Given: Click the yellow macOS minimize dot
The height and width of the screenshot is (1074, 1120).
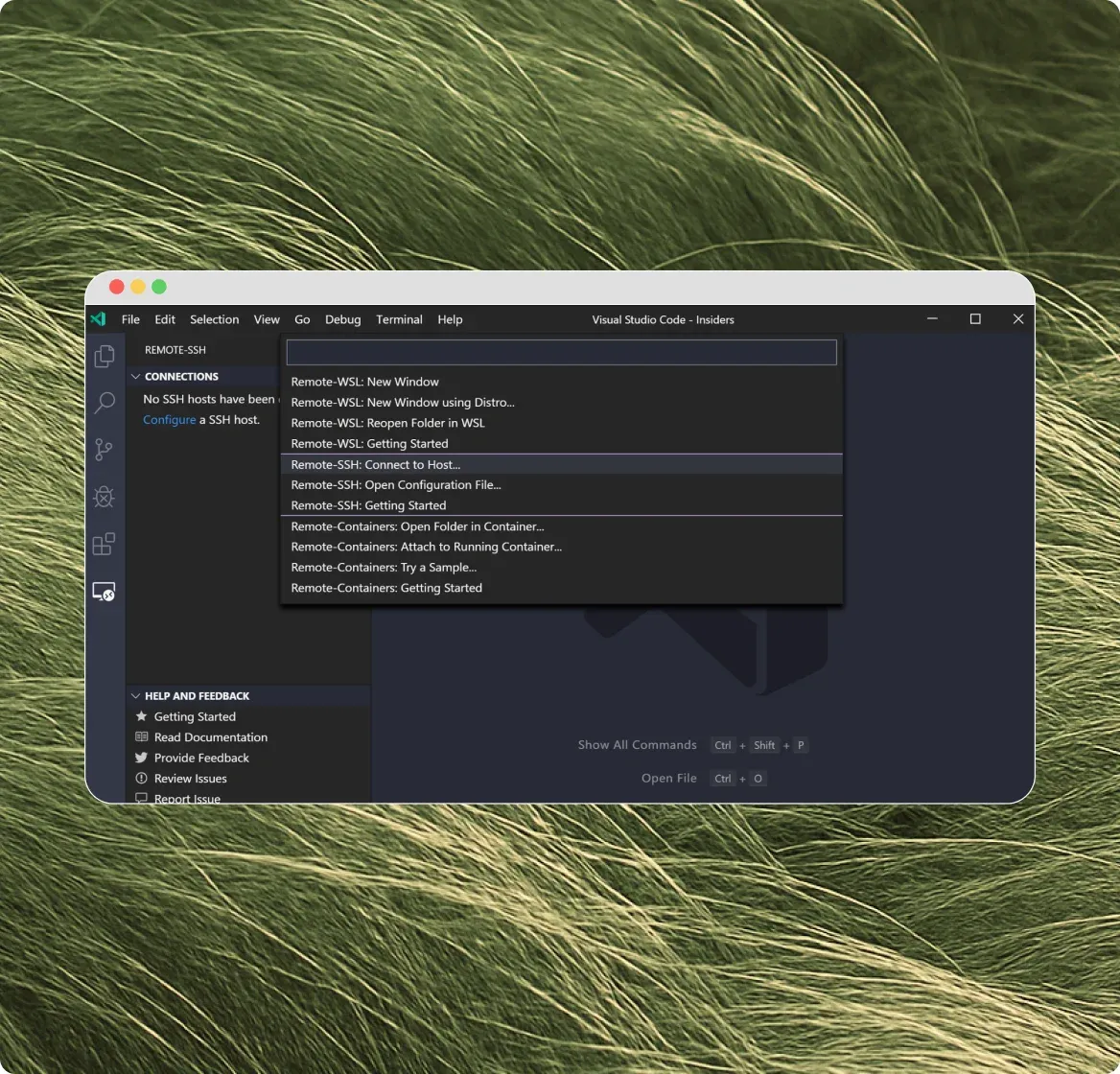Looking at the screenshot, I should click(x=138, y=287).
